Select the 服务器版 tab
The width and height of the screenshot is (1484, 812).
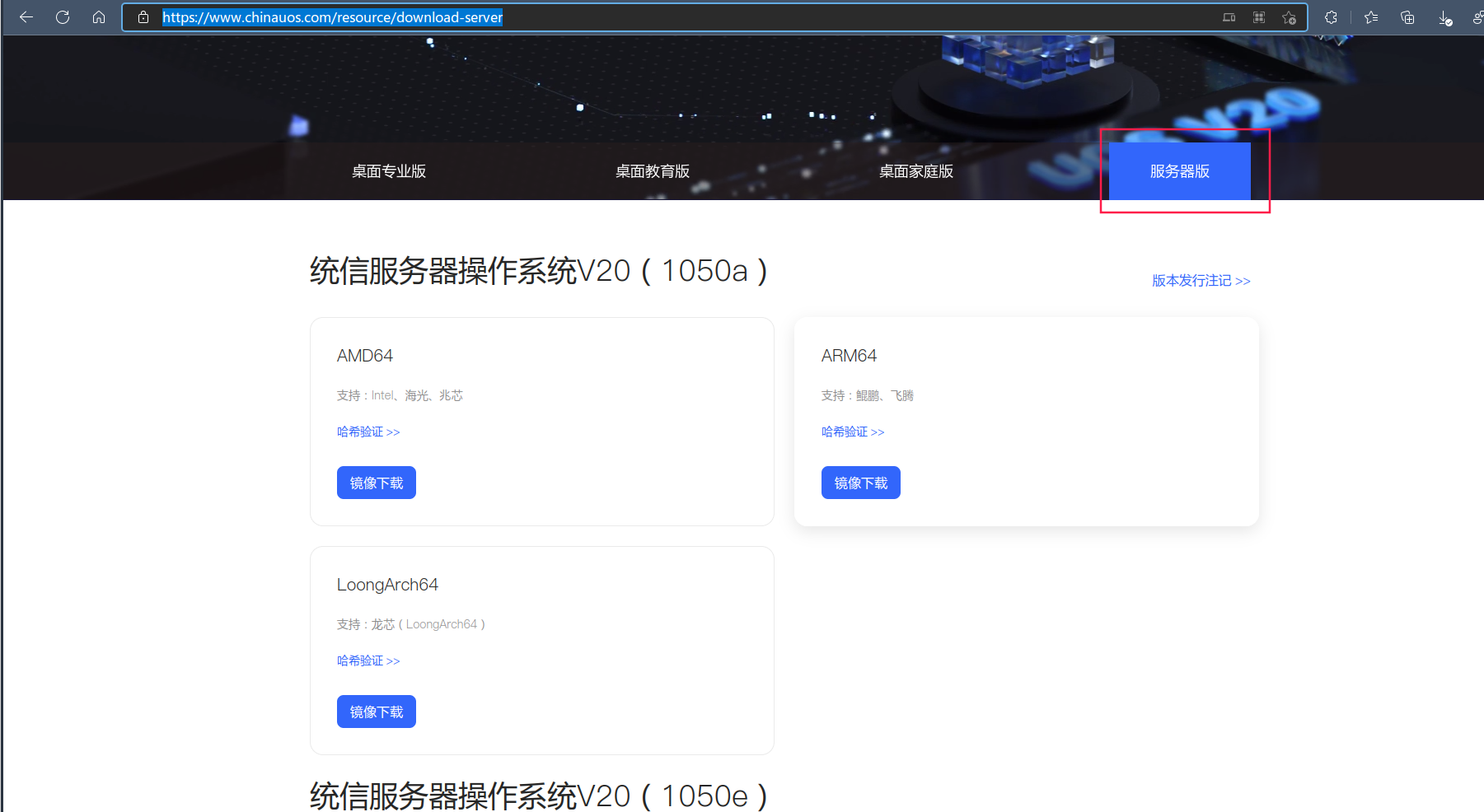(1180, 171)
